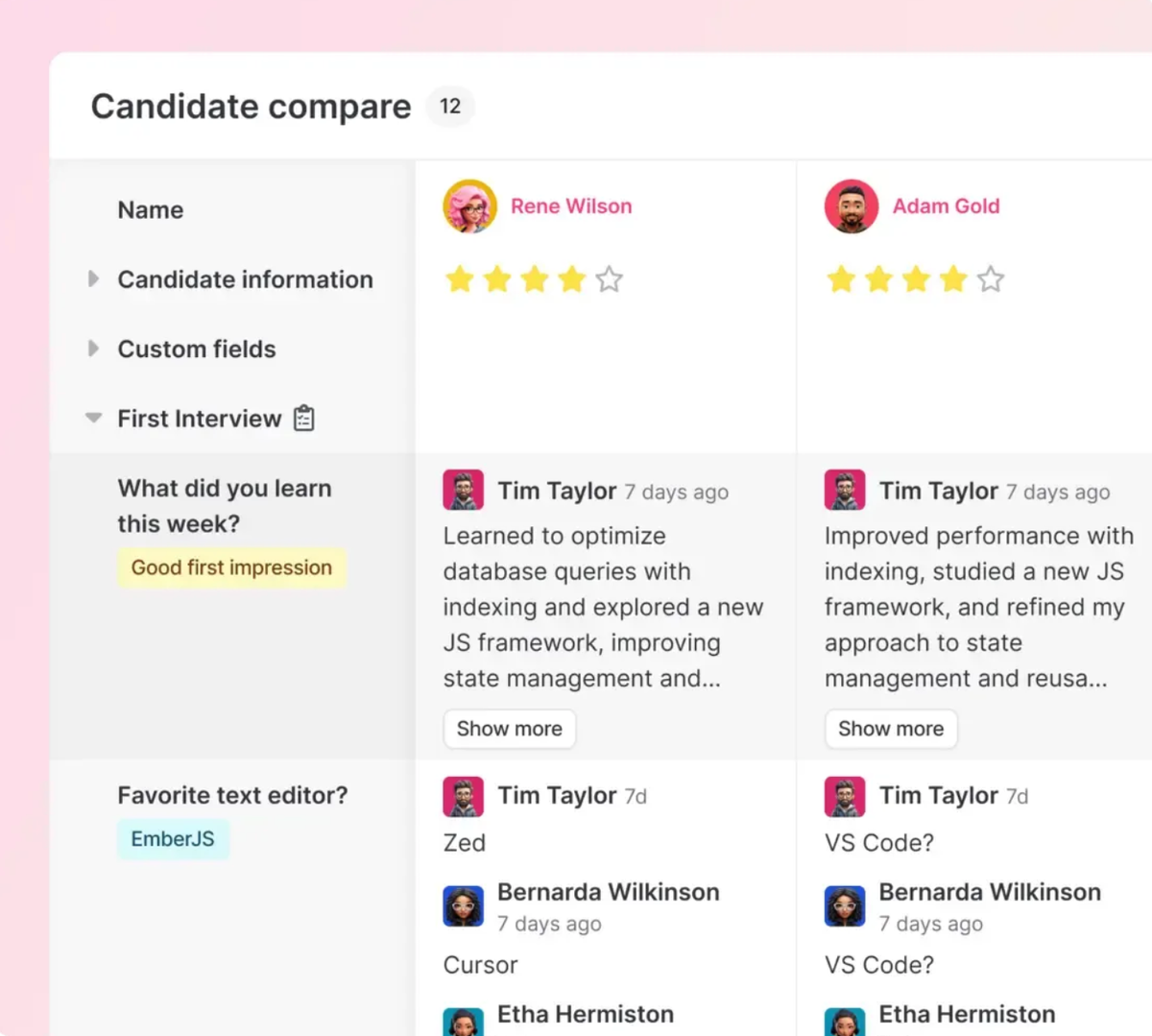The width and height of the screenshot is (1152, 1036).
Task: Expand the Candidate information section
Action: [x=93, y=279]
